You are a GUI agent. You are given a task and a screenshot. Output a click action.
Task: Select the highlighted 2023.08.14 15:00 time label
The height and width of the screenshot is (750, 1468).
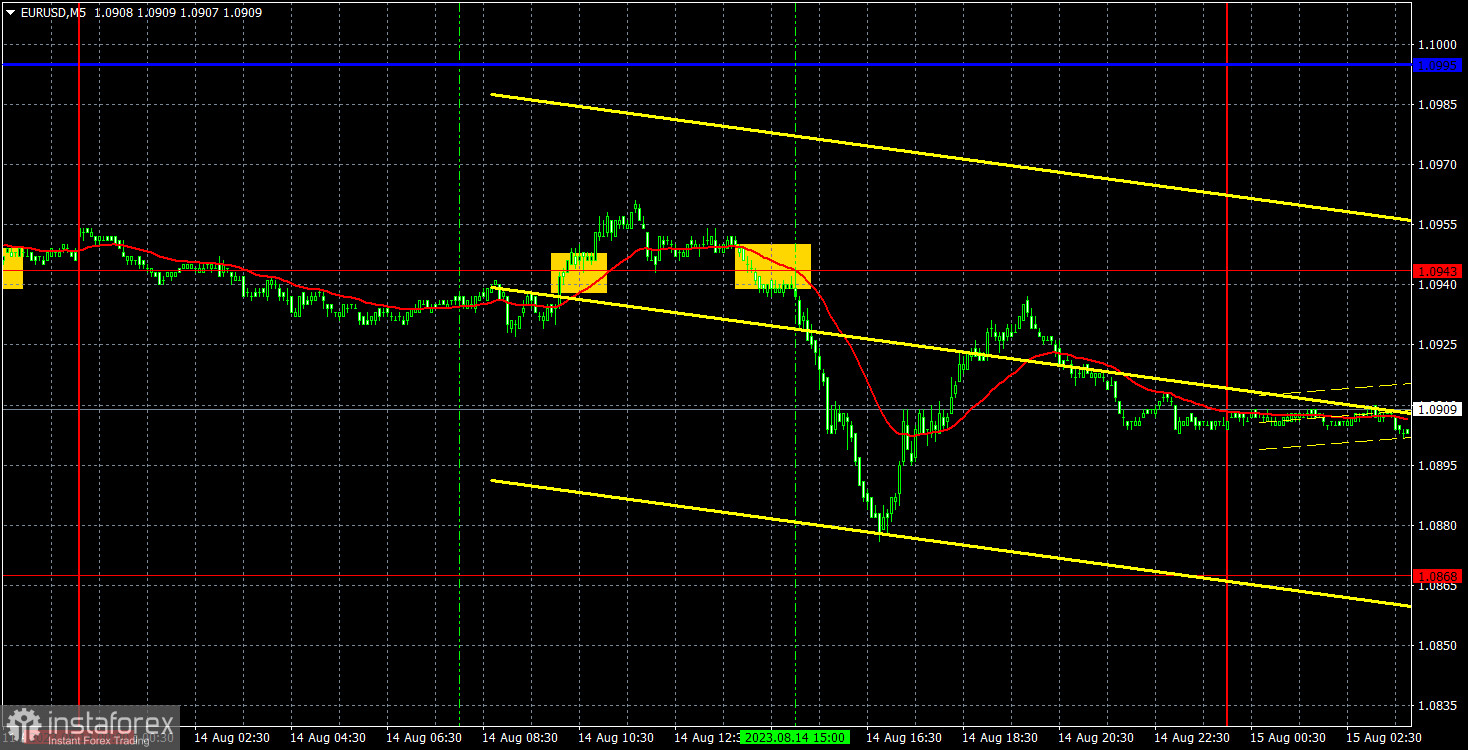click(x=795, y=737)
